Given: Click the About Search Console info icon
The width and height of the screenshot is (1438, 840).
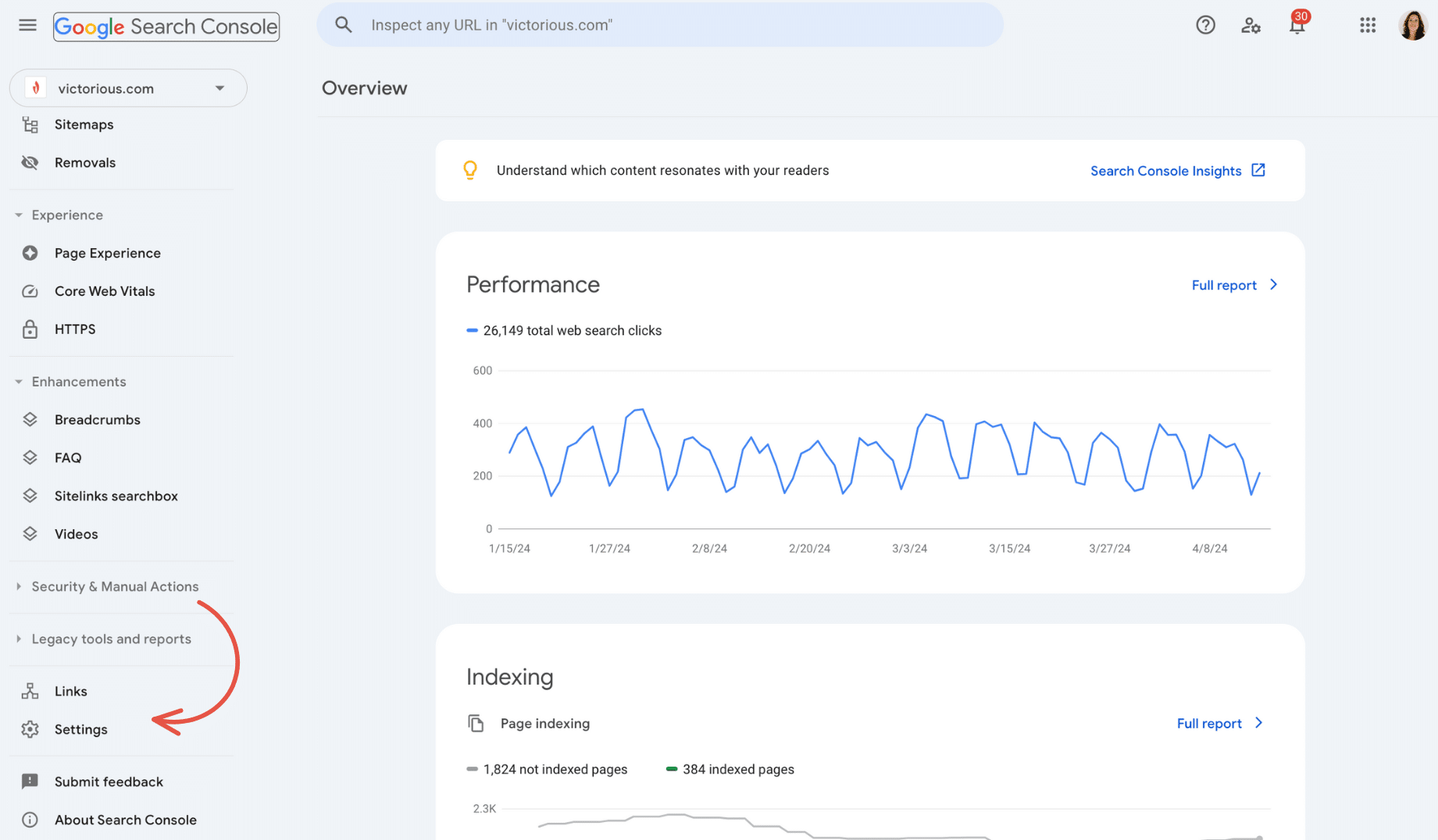Looking at the screenshot, I should pyautogui.click(x=30, y=820).
